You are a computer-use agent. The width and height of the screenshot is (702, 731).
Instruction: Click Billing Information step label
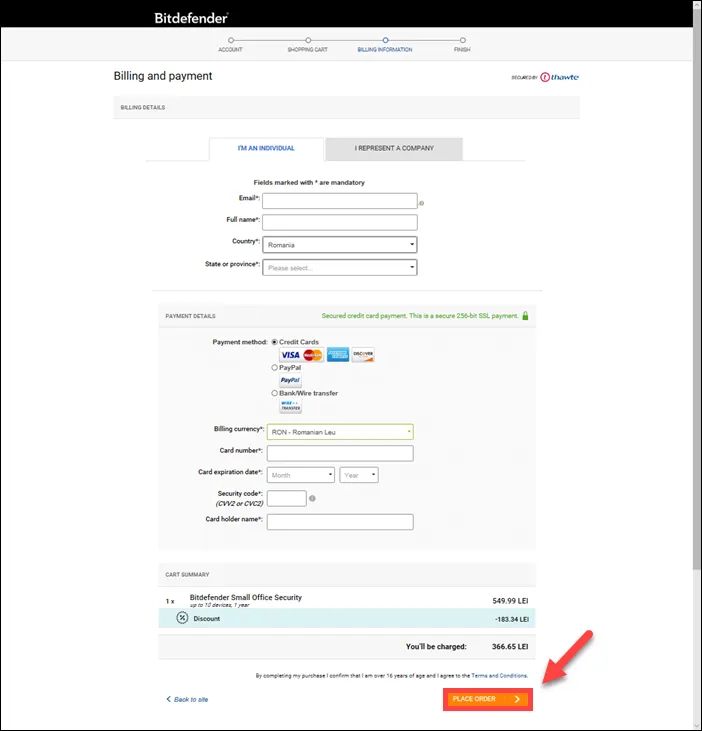coord(385,49)
